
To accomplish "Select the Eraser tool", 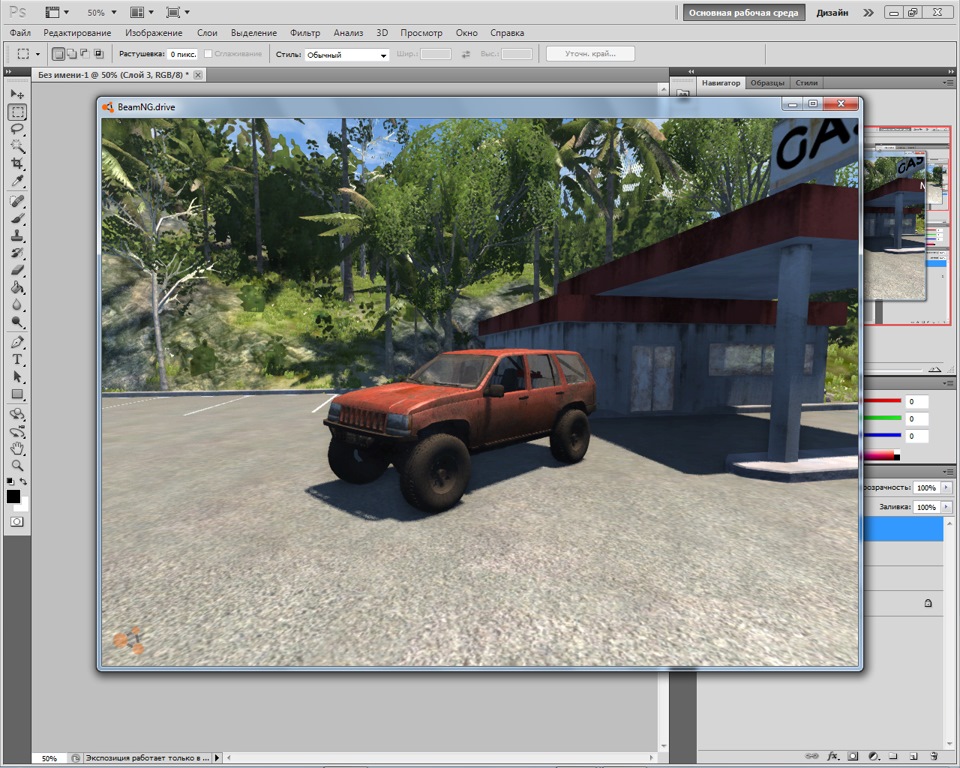I will click(17, 270).
